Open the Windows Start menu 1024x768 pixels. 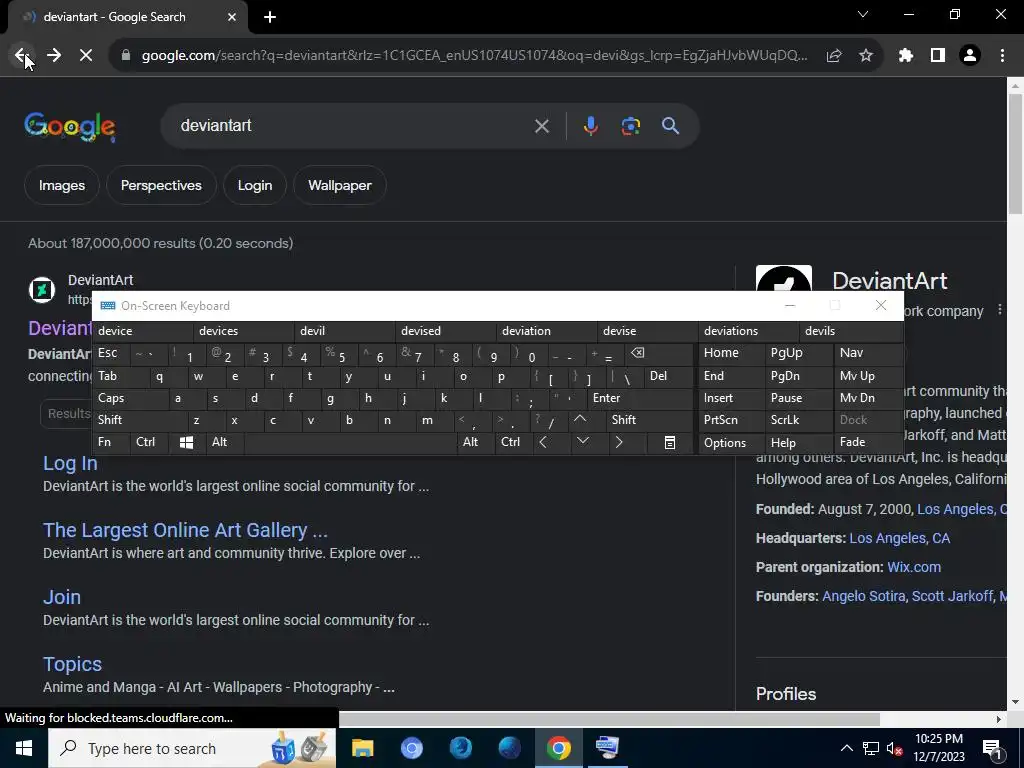[x=24, y=748]
